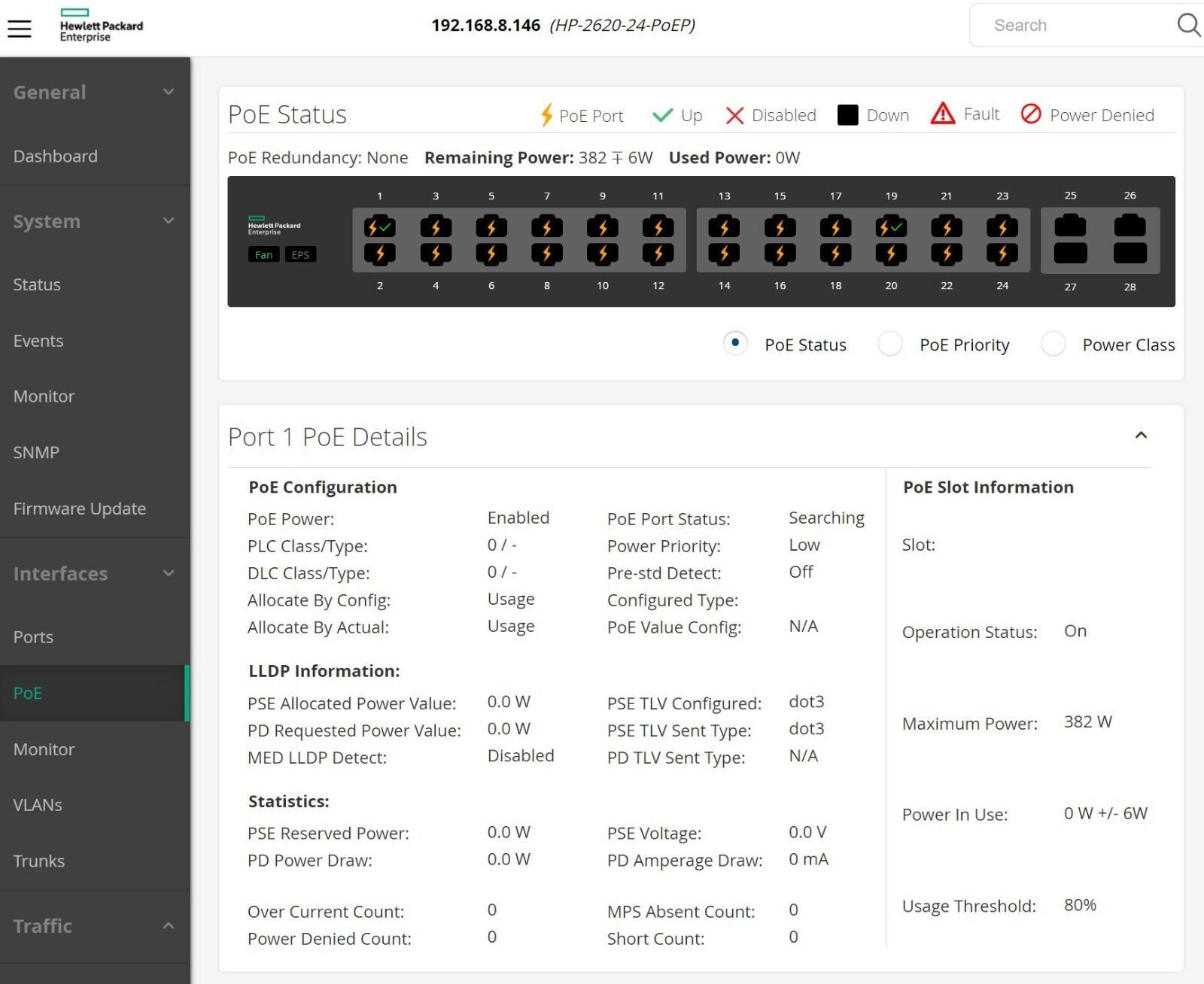Screen dimensions: 1204x984
Task: Click the Up legend checkmark icon
Action: coord(662,115)
